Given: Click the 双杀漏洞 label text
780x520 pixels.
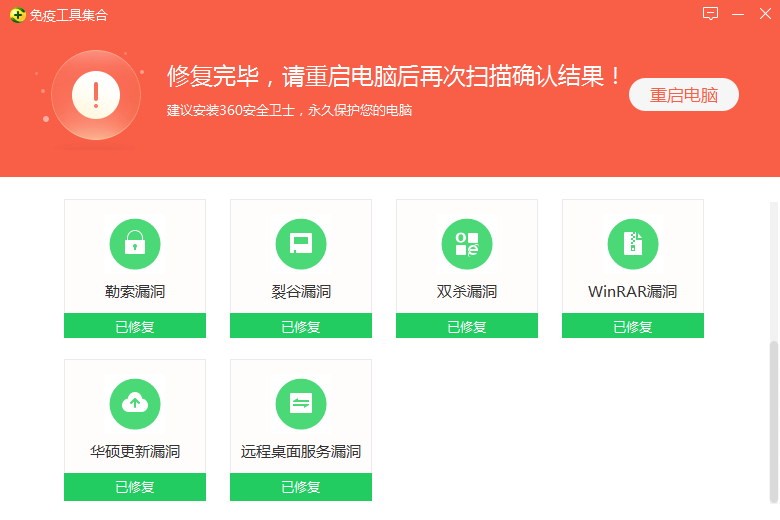Looking at the screenshot, I should (467, 292).
